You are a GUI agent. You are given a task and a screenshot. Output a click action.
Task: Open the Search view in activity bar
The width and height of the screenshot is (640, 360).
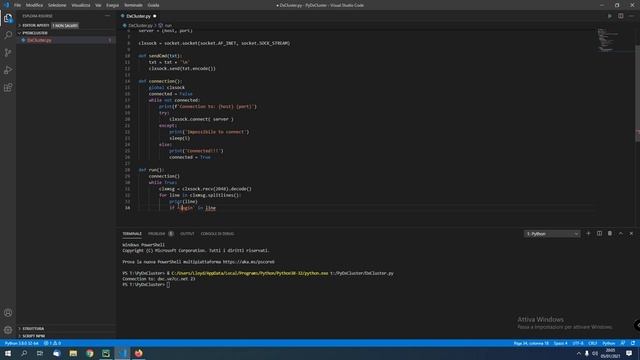pos(8,35)
